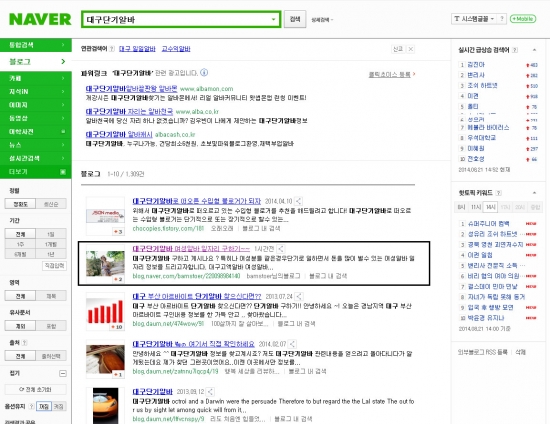Open the 통합검색 tab
The image size is (550, 424).
35,45
